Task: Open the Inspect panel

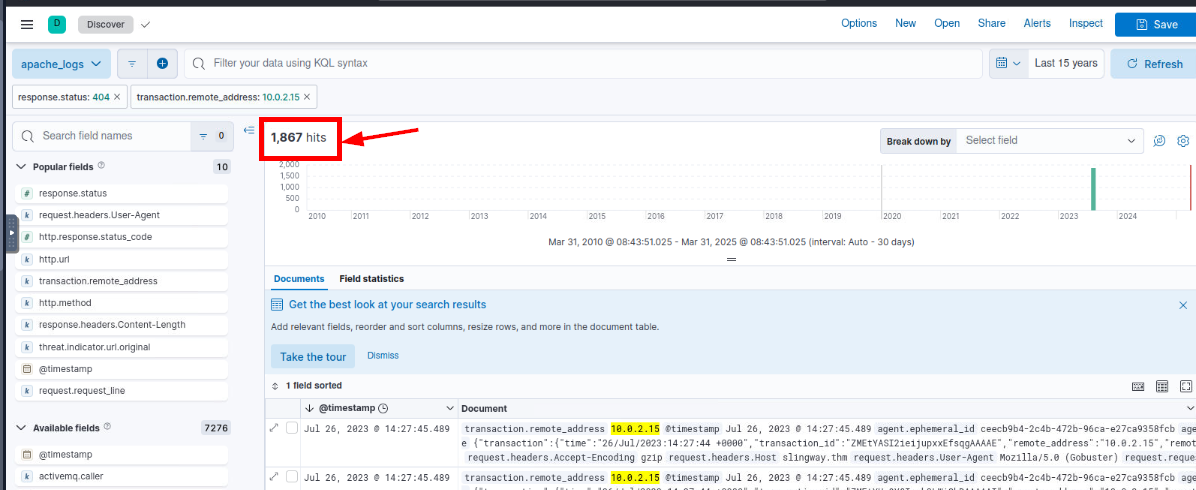Action: click(1085, 24)
